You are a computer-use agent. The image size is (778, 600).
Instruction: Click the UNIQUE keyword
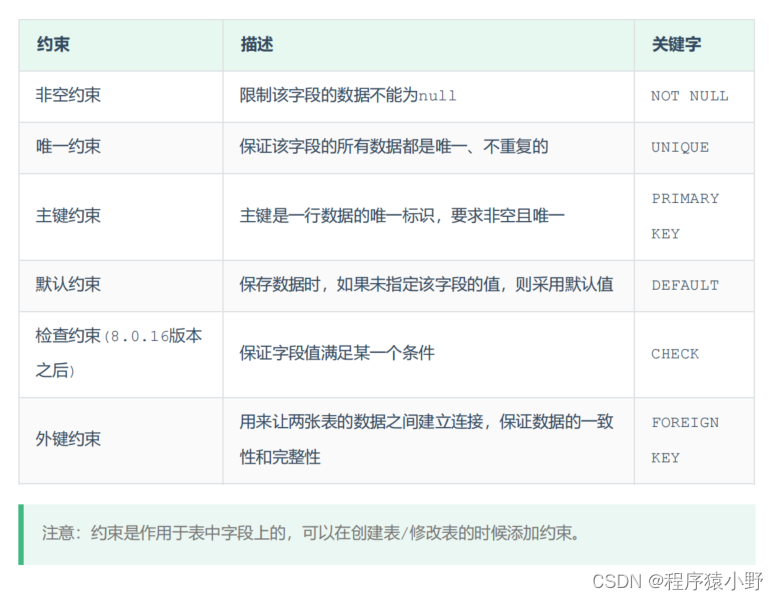[680, 147]
